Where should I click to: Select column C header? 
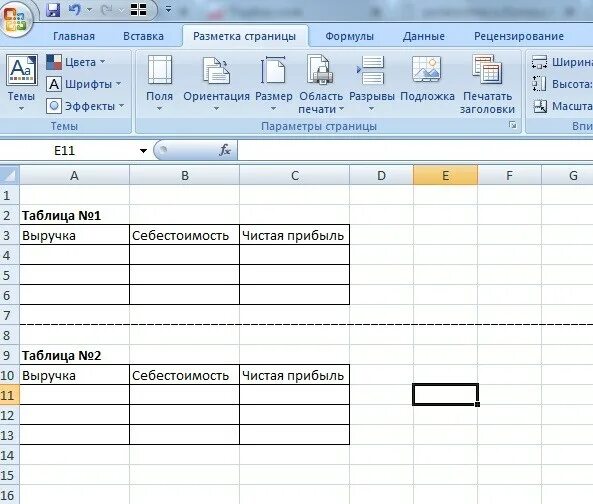tap(295, 175)
